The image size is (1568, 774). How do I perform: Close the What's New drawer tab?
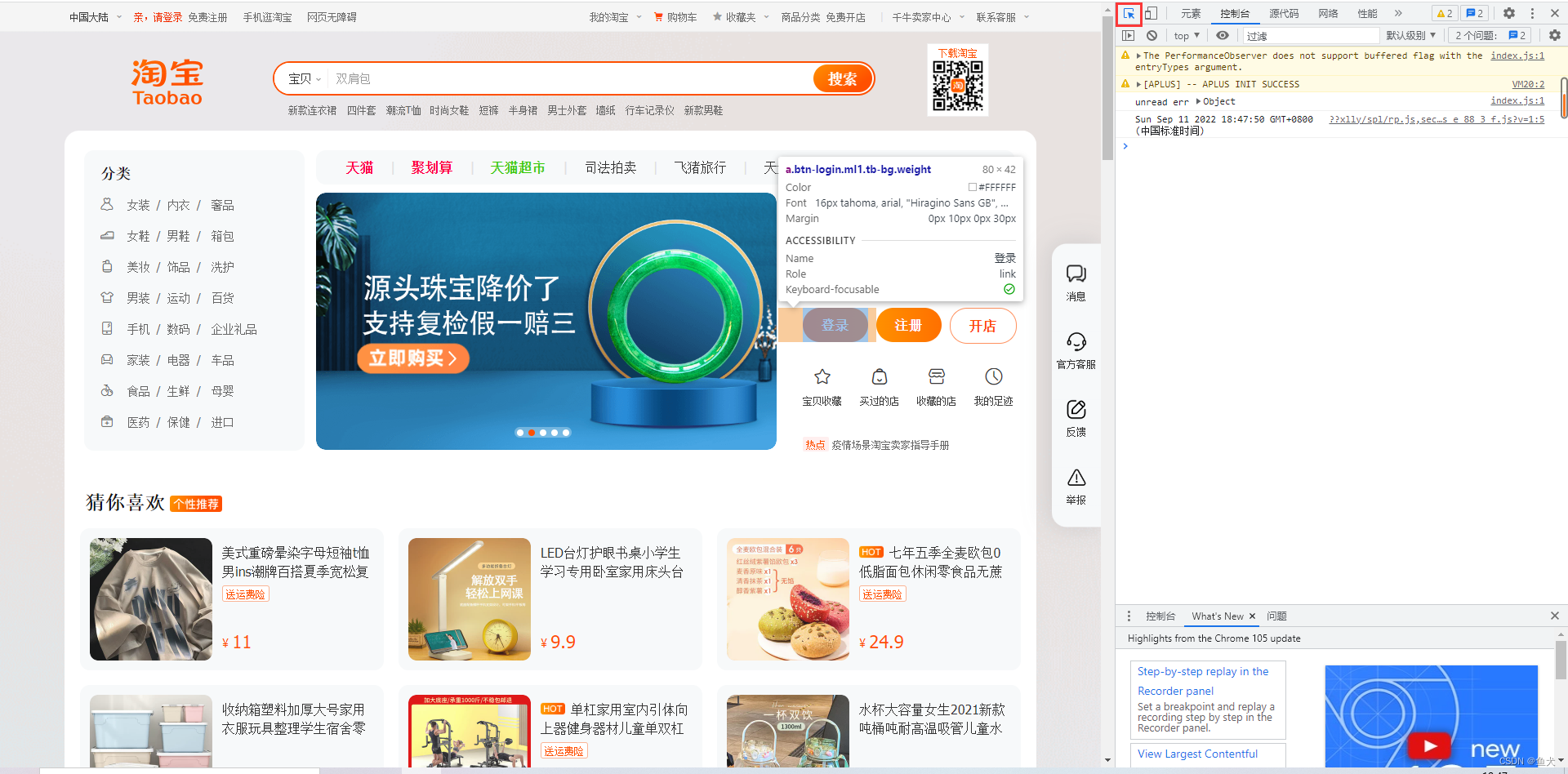coord(1252,616)
